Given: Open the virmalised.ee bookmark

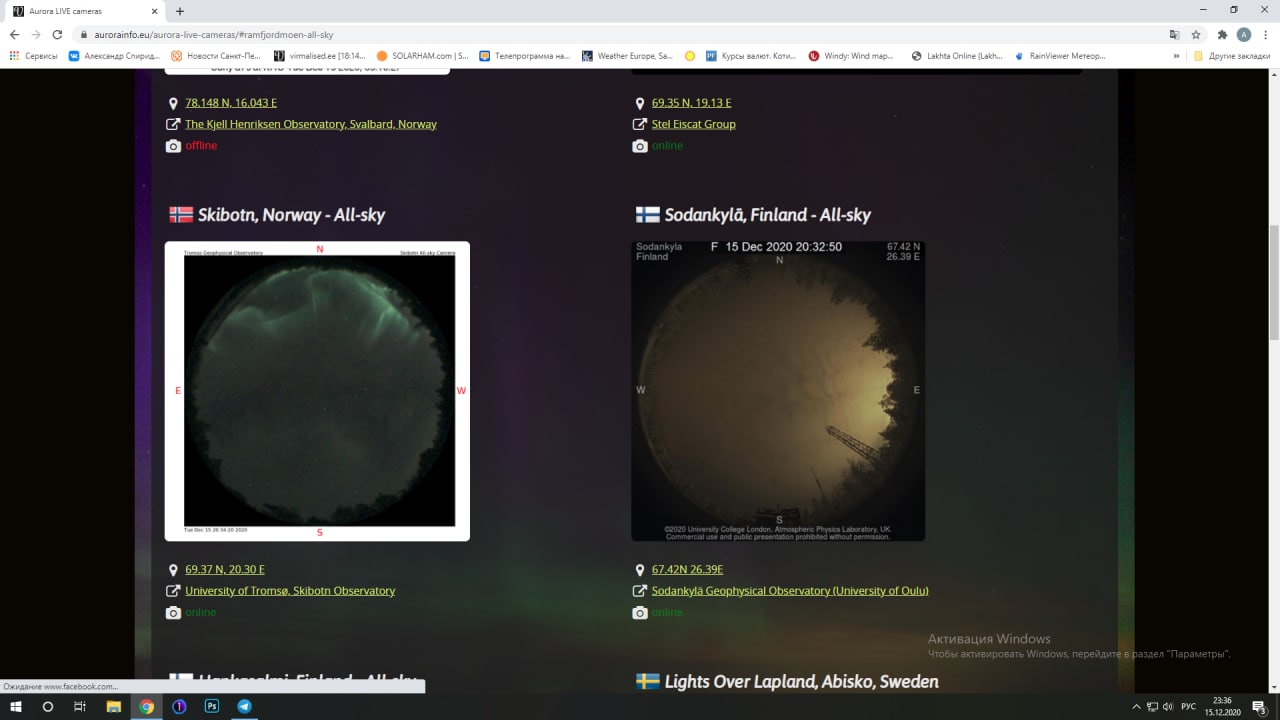Looking at the screenshot, I should 320,56.
